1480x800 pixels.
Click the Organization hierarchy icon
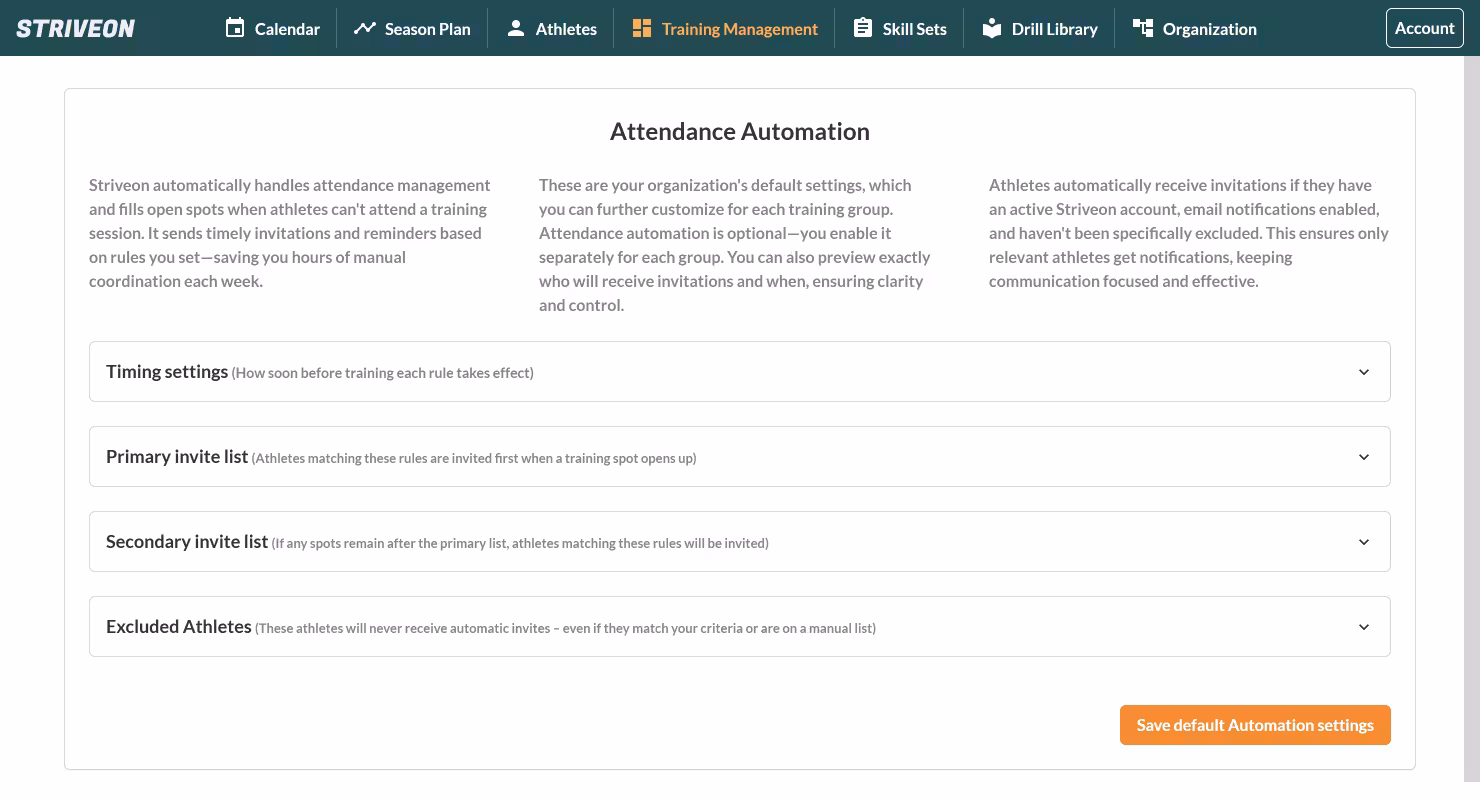pyautogui.click(x=1142, y=28)
